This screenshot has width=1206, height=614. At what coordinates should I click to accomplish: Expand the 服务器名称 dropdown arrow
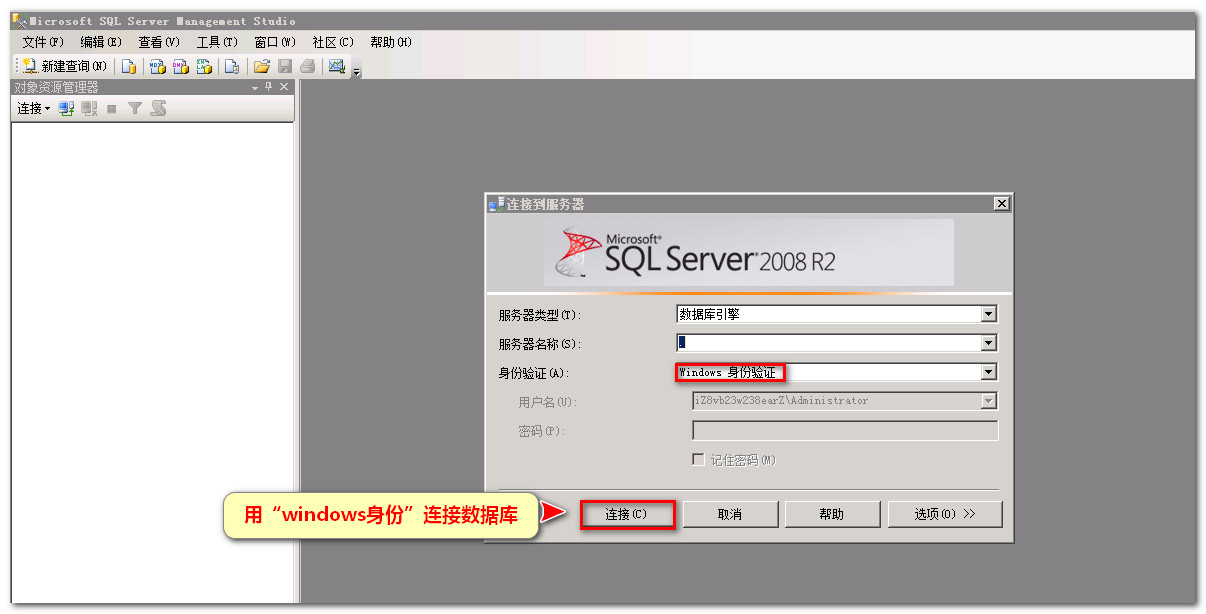pos(989,343)
